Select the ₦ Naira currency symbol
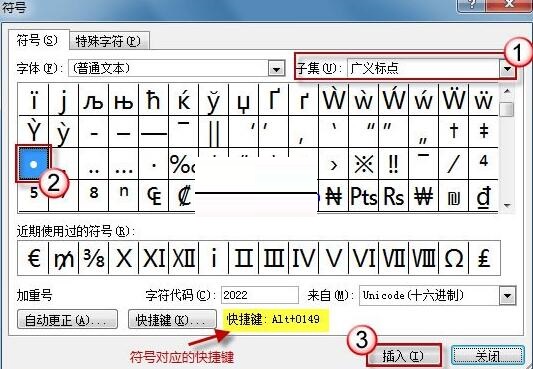This screenshot has width=533, height=369. pyautogui.click(x=333, y=196)
